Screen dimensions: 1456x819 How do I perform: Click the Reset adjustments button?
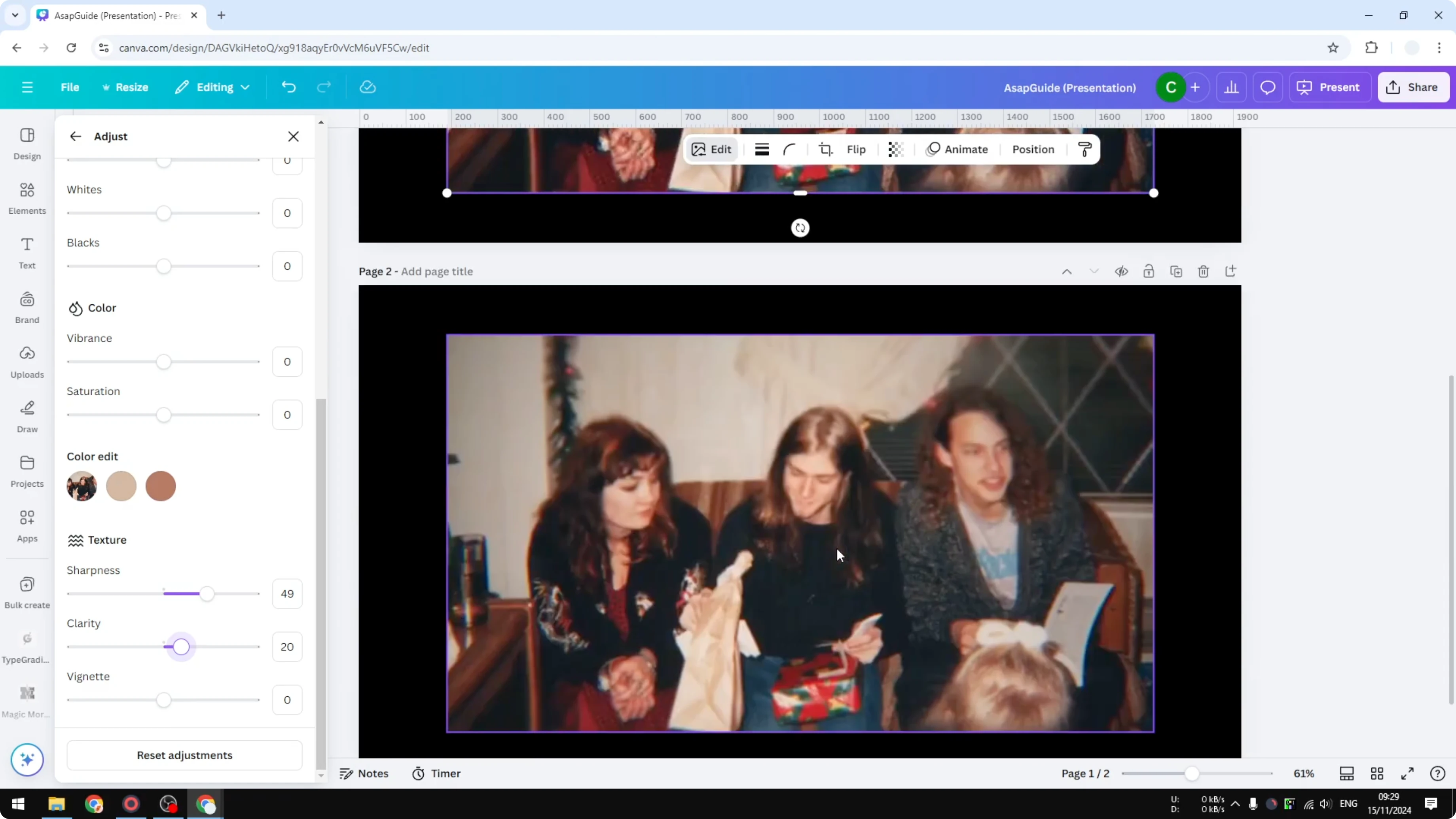click(x=184, y=755)
